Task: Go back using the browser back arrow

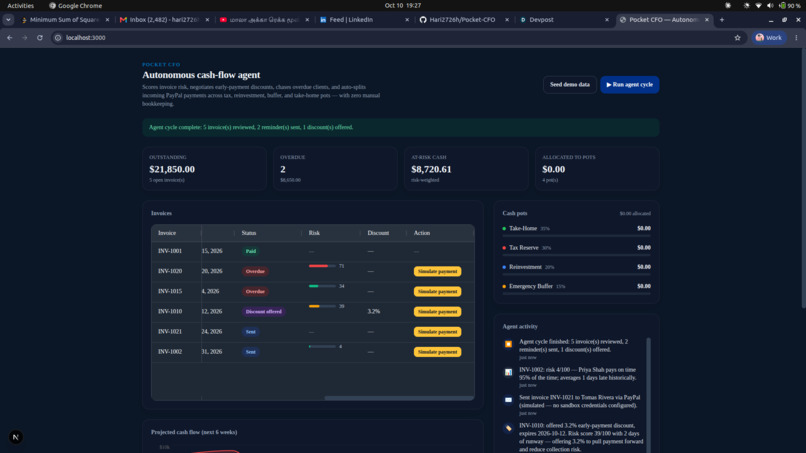Action: [x=10, y=38]
